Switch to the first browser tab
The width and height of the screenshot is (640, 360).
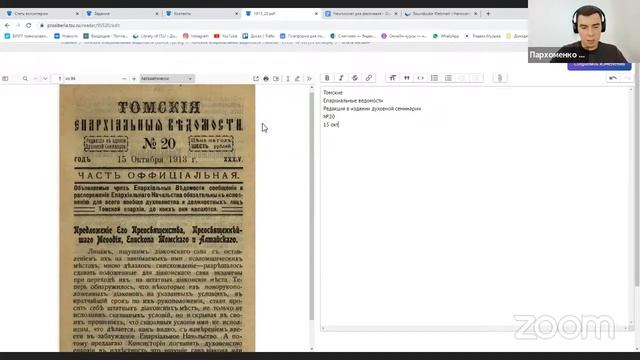coord(41,13)
